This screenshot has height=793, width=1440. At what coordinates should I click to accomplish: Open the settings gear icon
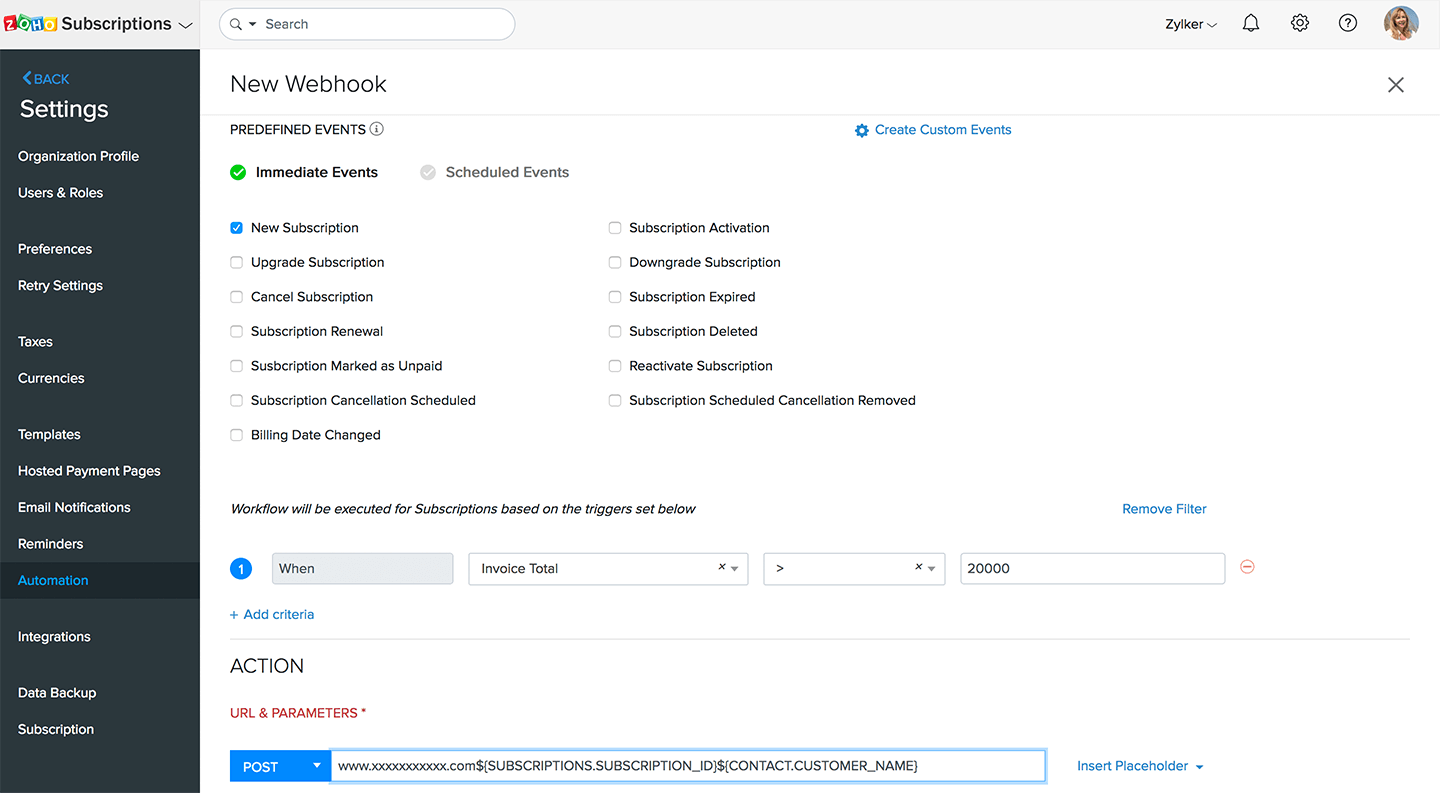pyautogui.click(x=1299, y=24)
